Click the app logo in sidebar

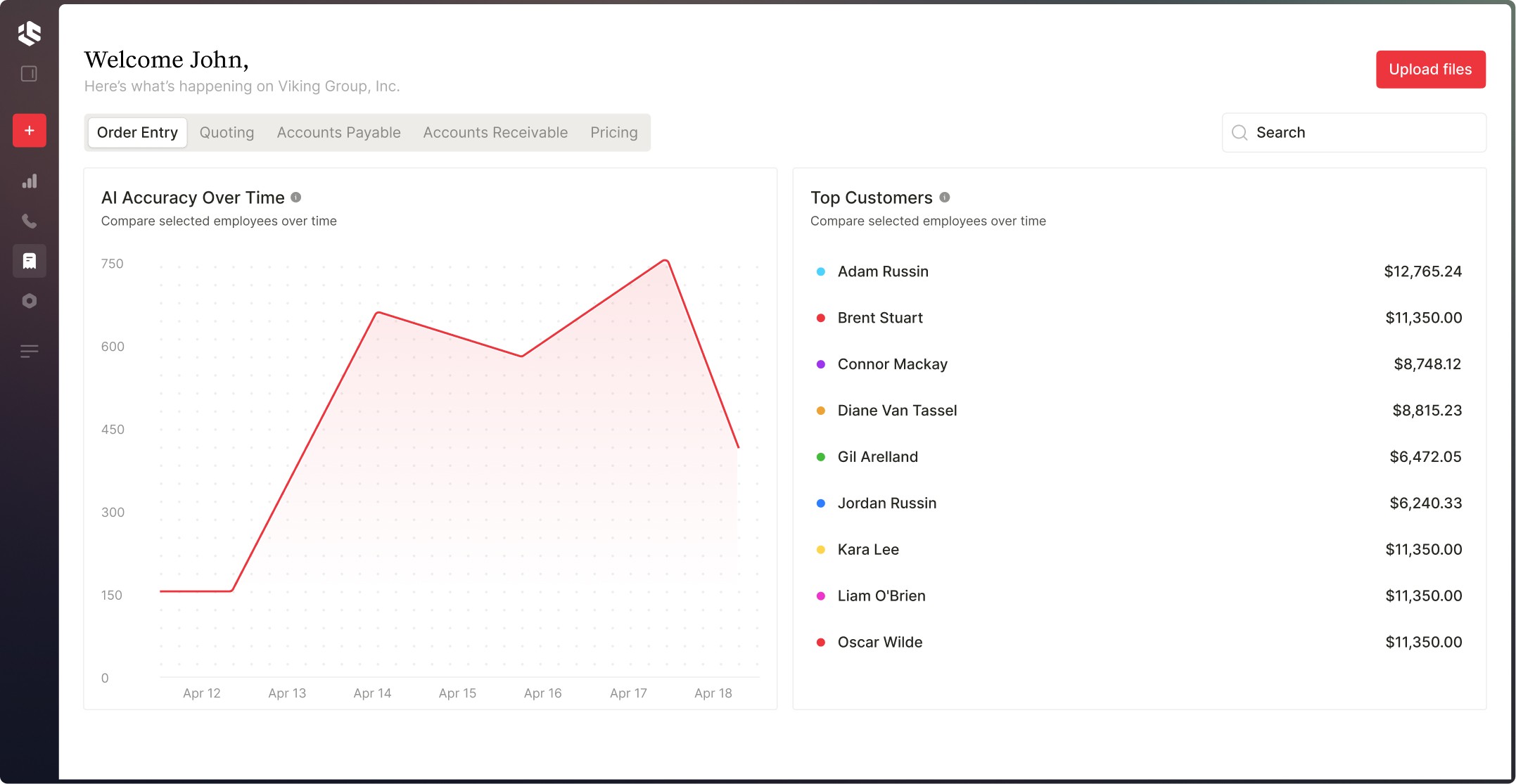[29, 33]
